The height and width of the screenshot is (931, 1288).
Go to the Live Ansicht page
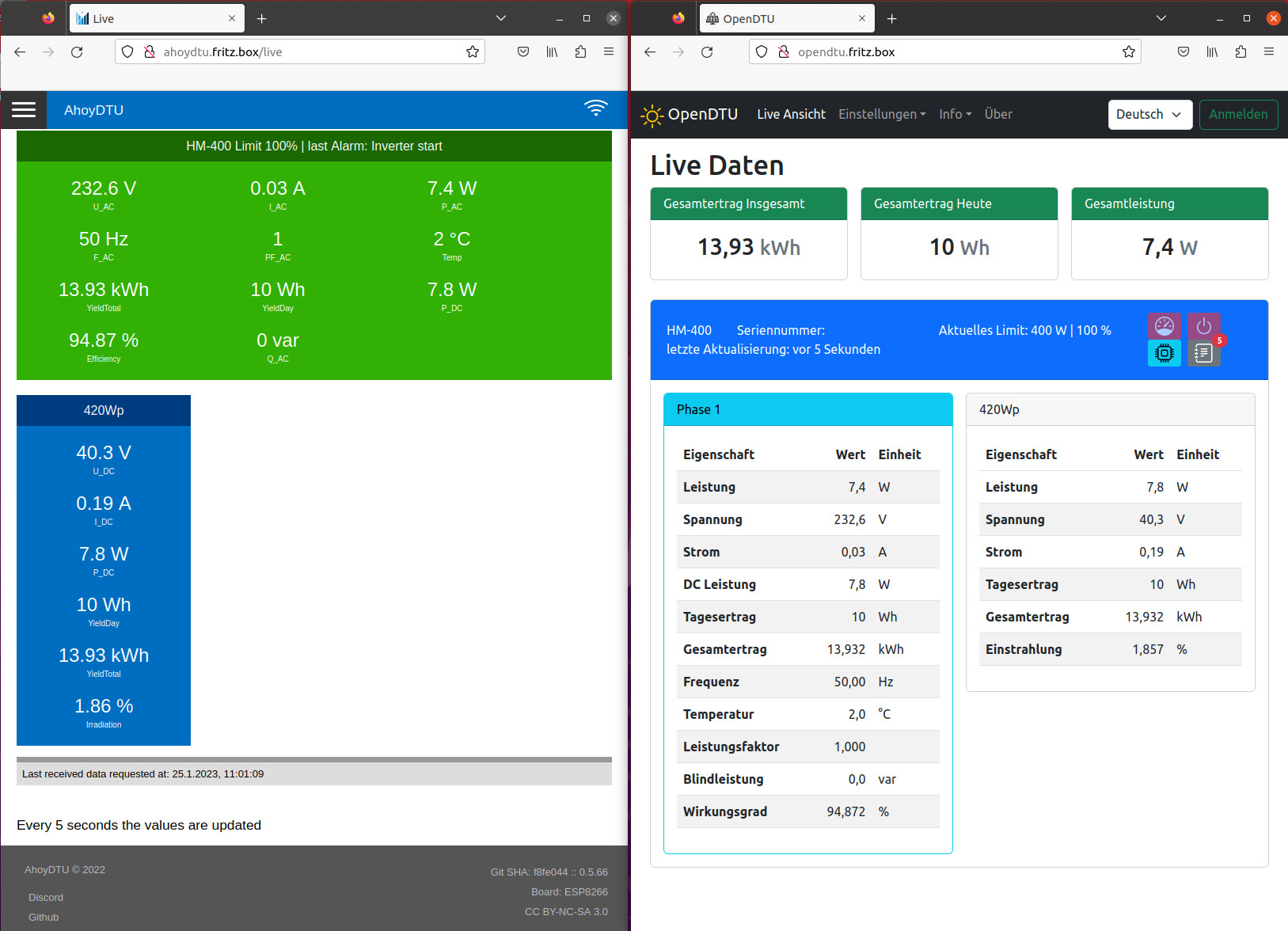tap(791, 114)
